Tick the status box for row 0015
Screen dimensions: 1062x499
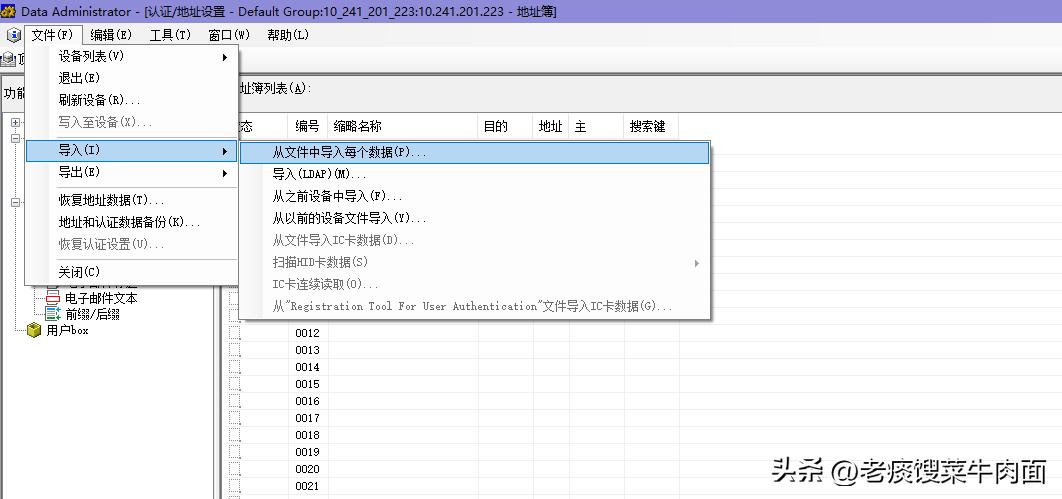235,384
